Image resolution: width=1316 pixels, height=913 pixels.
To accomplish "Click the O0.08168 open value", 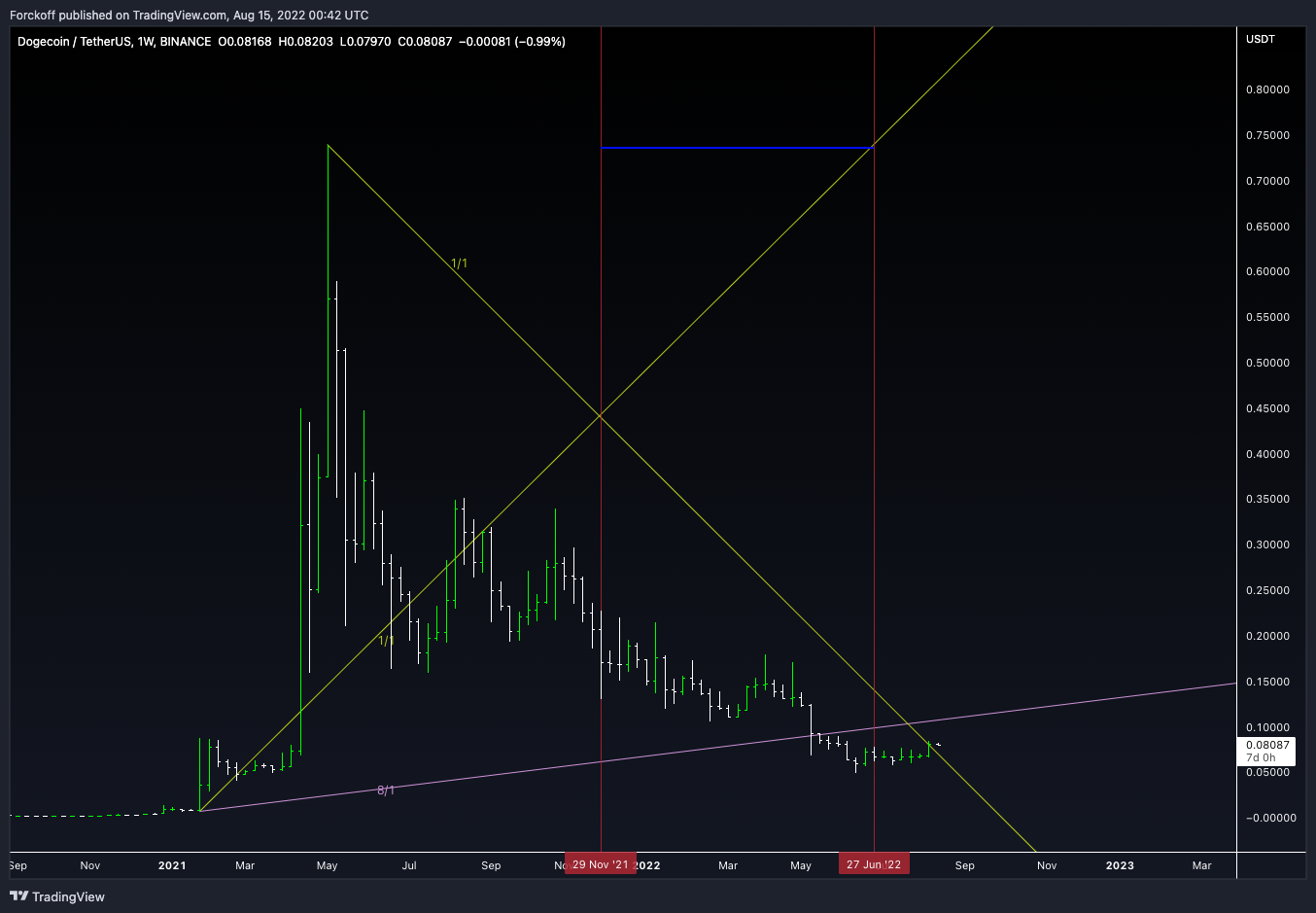I will click(x=244, y=42).
